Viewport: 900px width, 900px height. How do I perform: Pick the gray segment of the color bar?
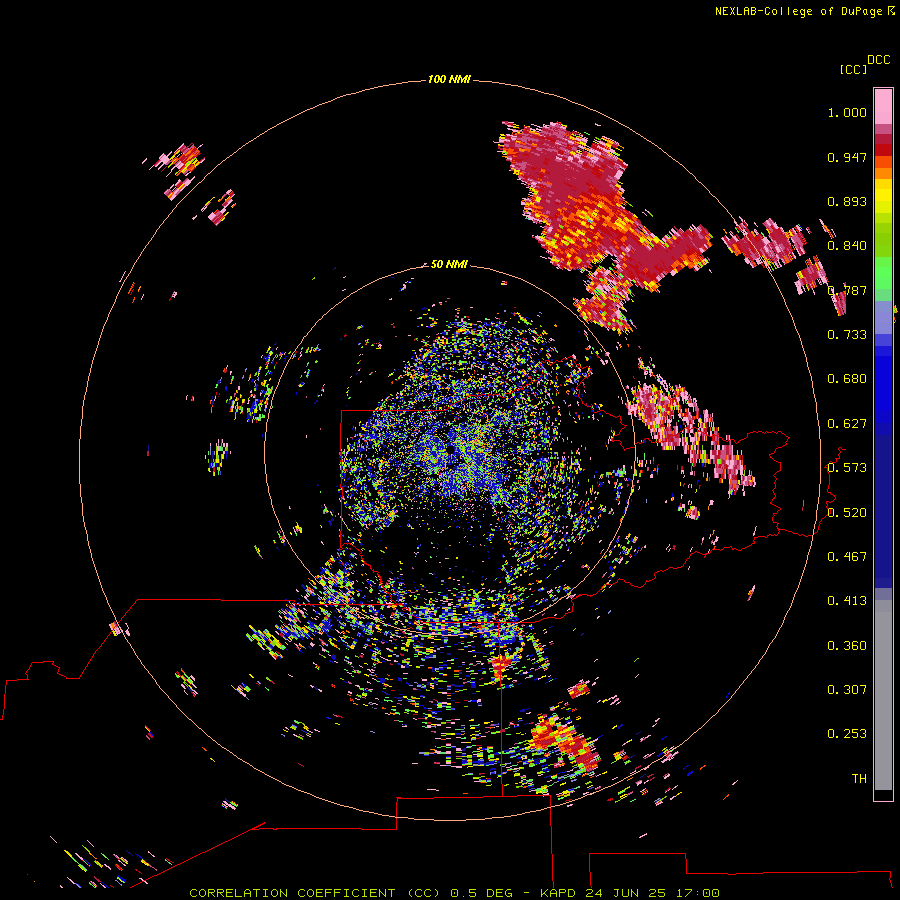(883, 695)
